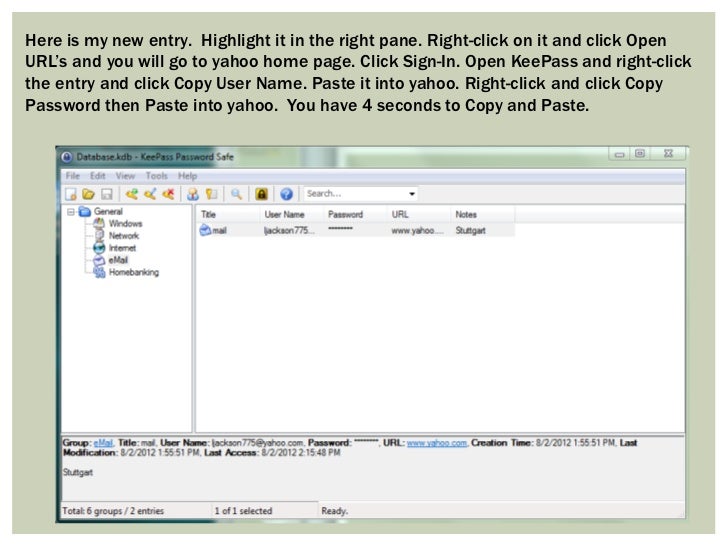The height and width of the screenshot is (546, 728).
Task: Collapse the General group tree node
Action: pyautogui.click(x=71, y=212)
